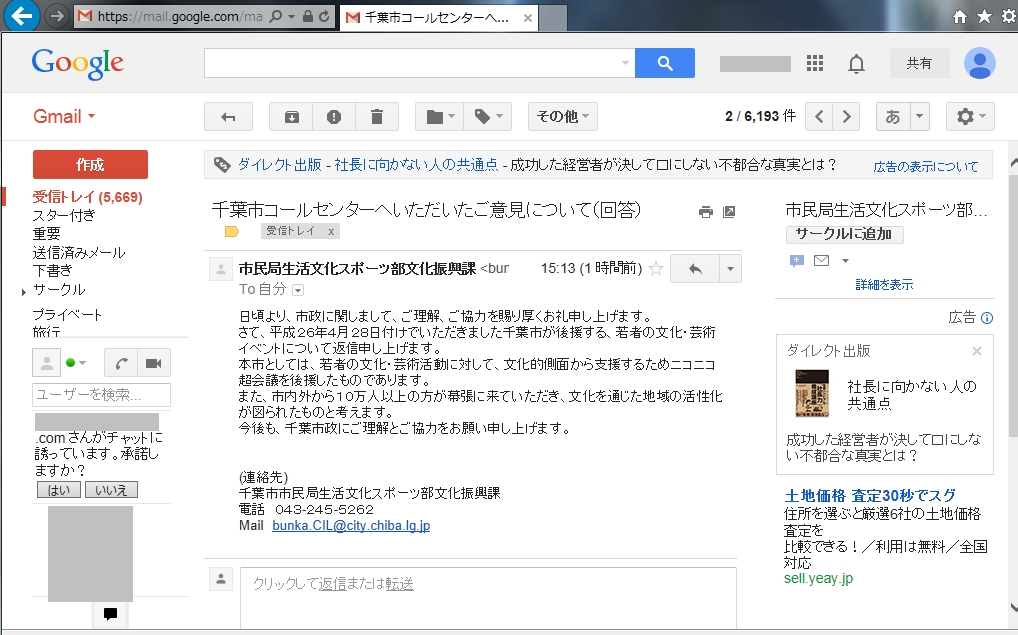The height and width of the screenshot is (635, 1018).
Task: Open browser favorites star icon
Action: pos(985,16)
